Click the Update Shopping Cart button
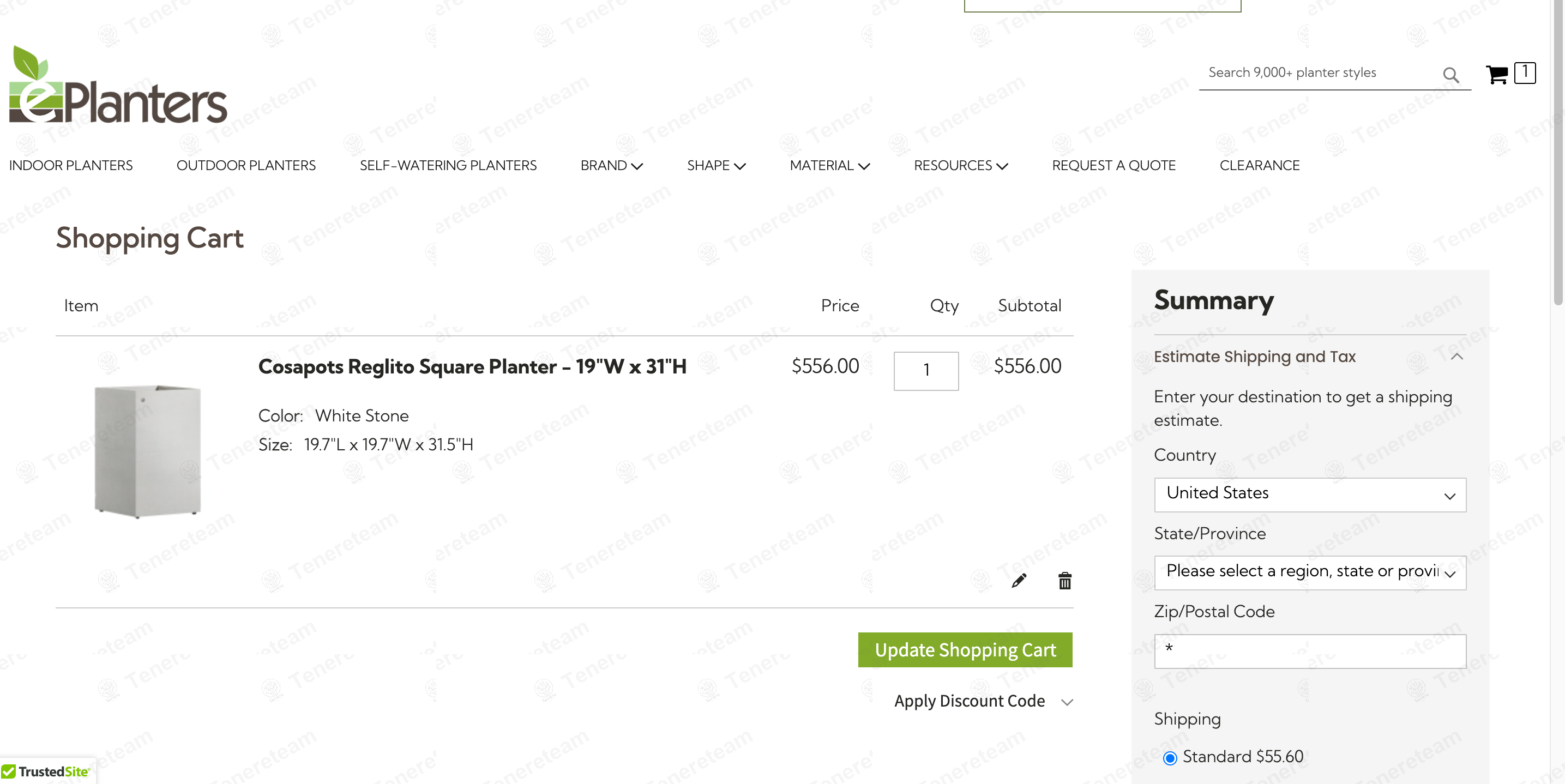This screenshot has height=784, width=1565. pyautogui.click(x=965, y=649)
